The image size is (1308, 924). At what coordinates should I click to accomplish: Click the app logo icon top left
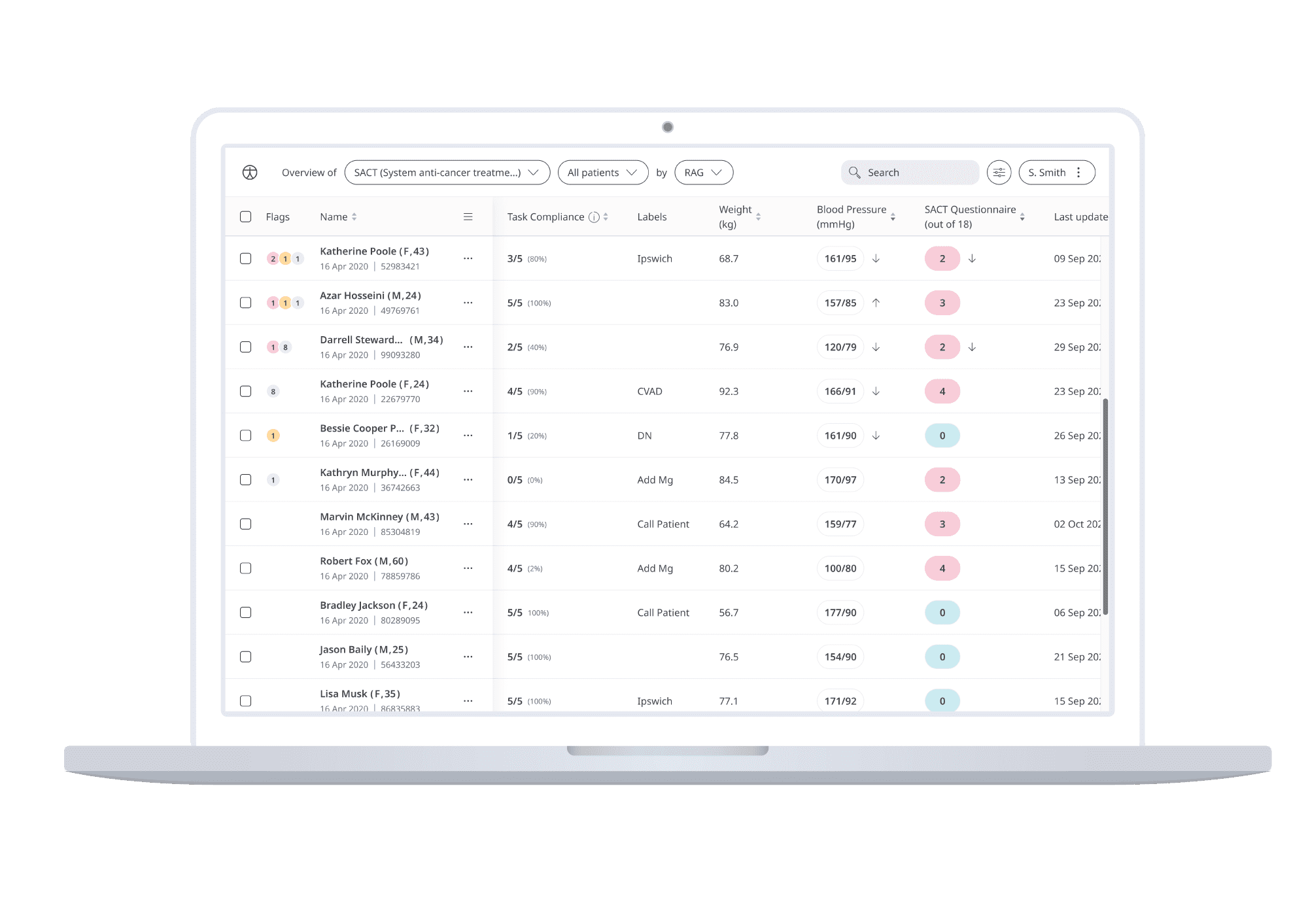(x=249, y=173)
